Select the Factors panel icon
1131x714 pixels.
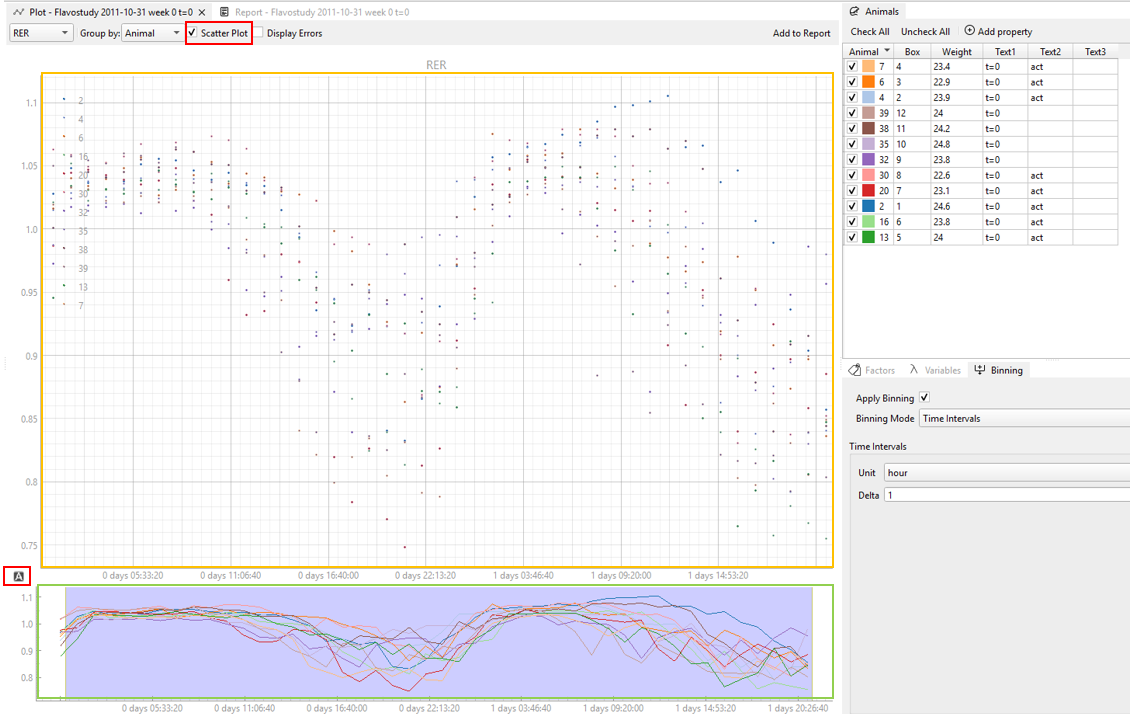point(856,370)
